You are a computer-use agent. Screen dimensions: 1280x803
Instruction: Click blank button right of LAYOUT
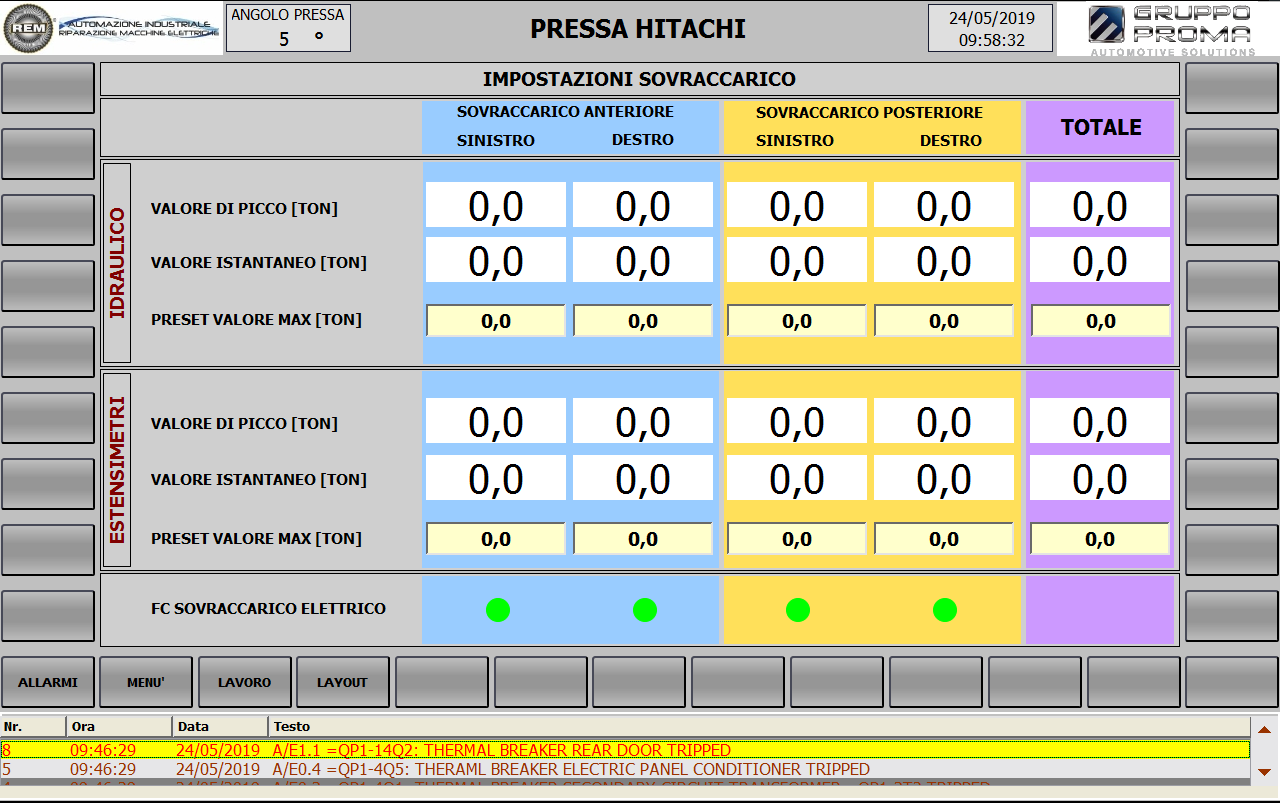(x=442, y=682)
